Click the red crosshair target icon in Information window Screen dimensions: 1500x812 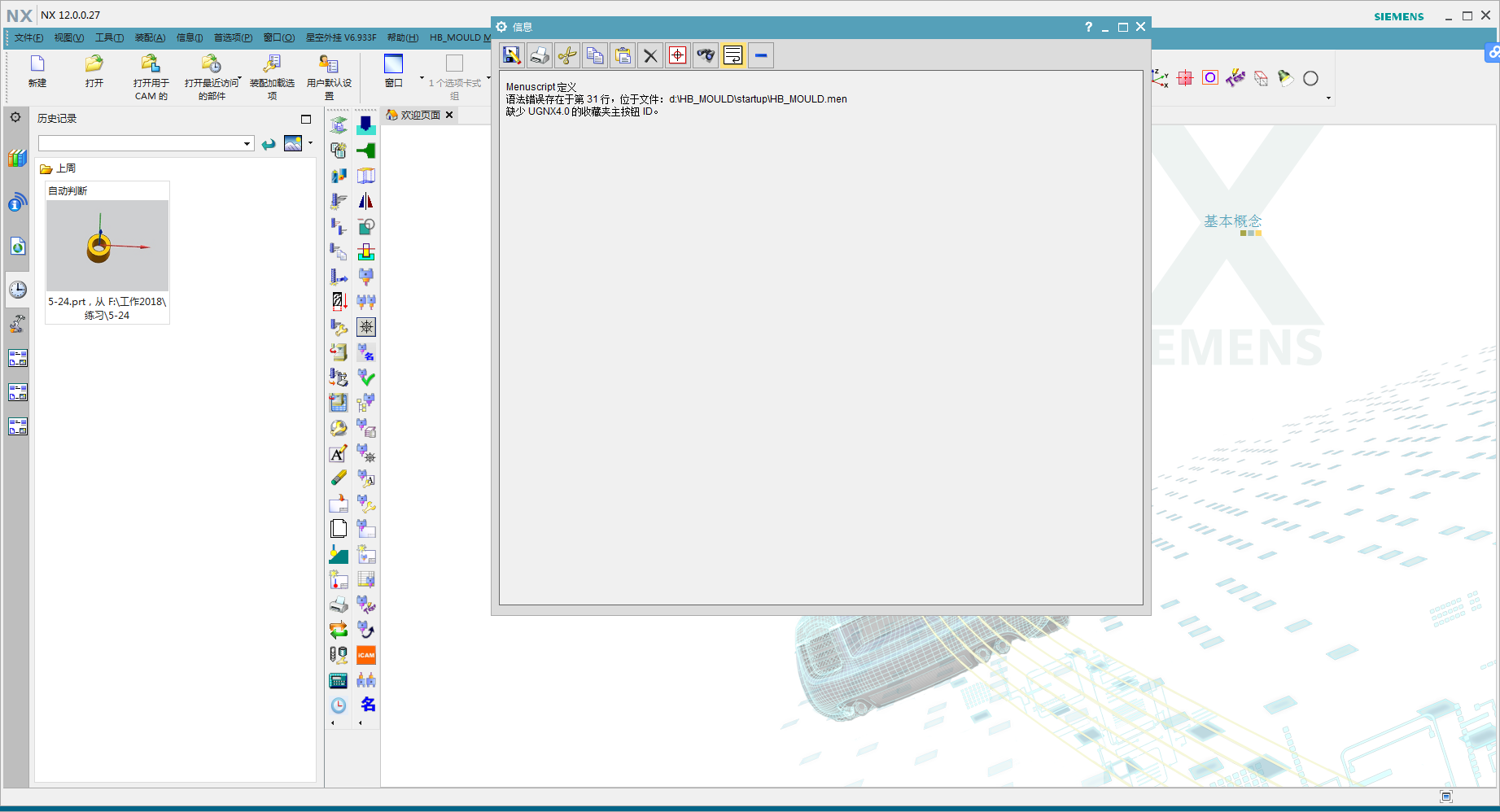(x=678, y=55)
